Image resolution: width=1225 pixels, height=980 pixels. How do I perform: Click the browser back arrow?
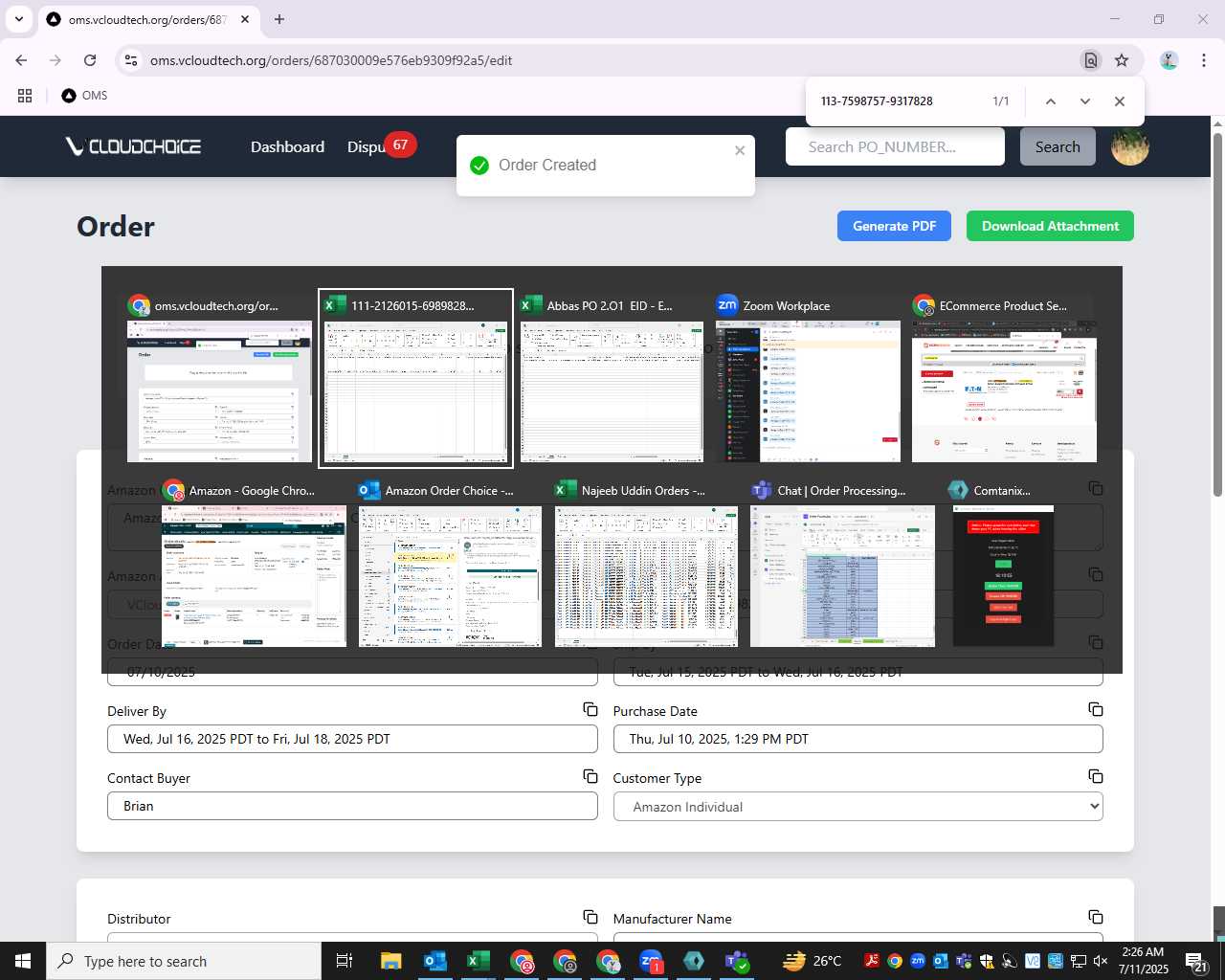tap(21, 60)
